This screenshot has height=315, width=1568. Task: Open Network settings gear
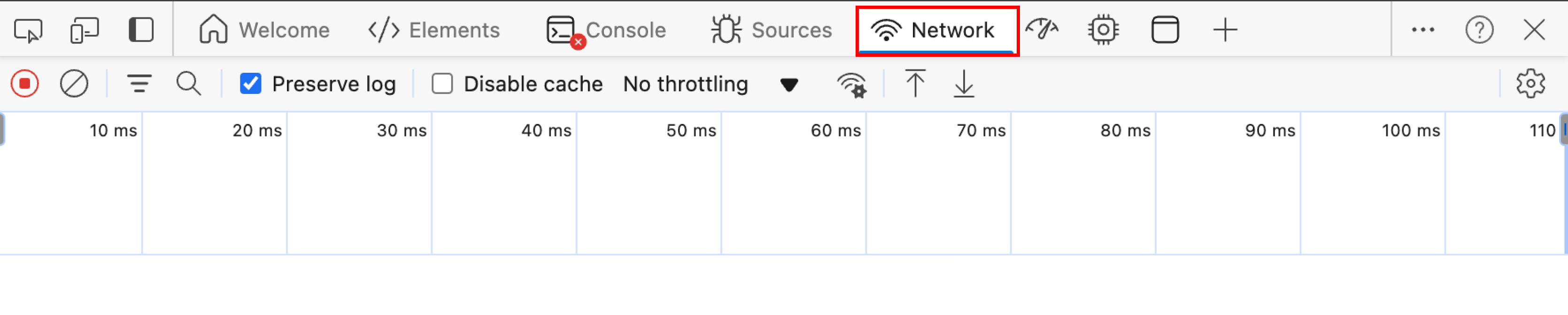click(1531, 83)
